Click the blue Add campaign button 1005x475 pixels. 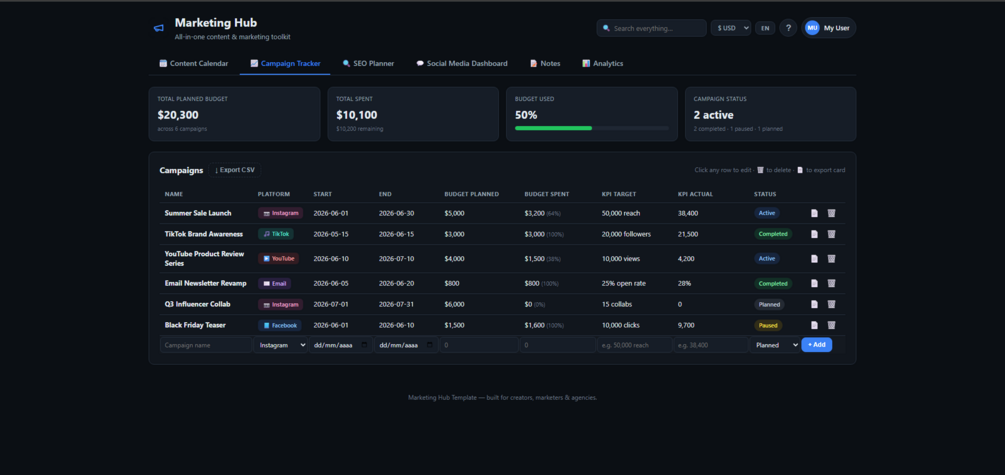817,345
